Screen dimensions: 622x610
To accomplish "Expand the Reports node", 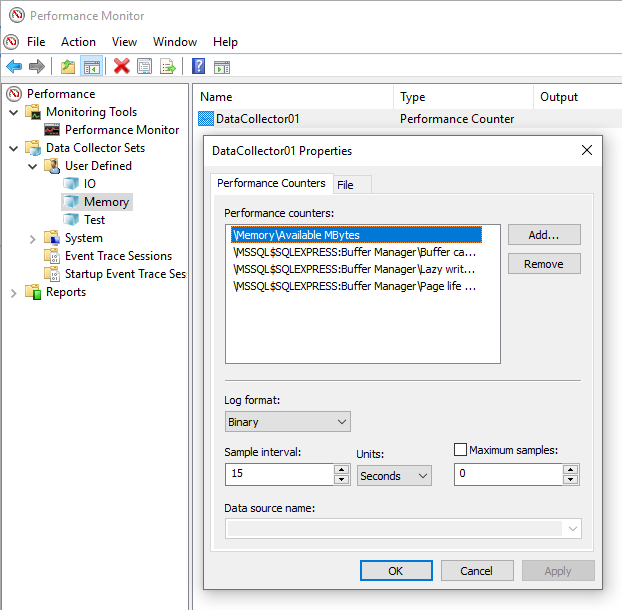I will point(13,293).
